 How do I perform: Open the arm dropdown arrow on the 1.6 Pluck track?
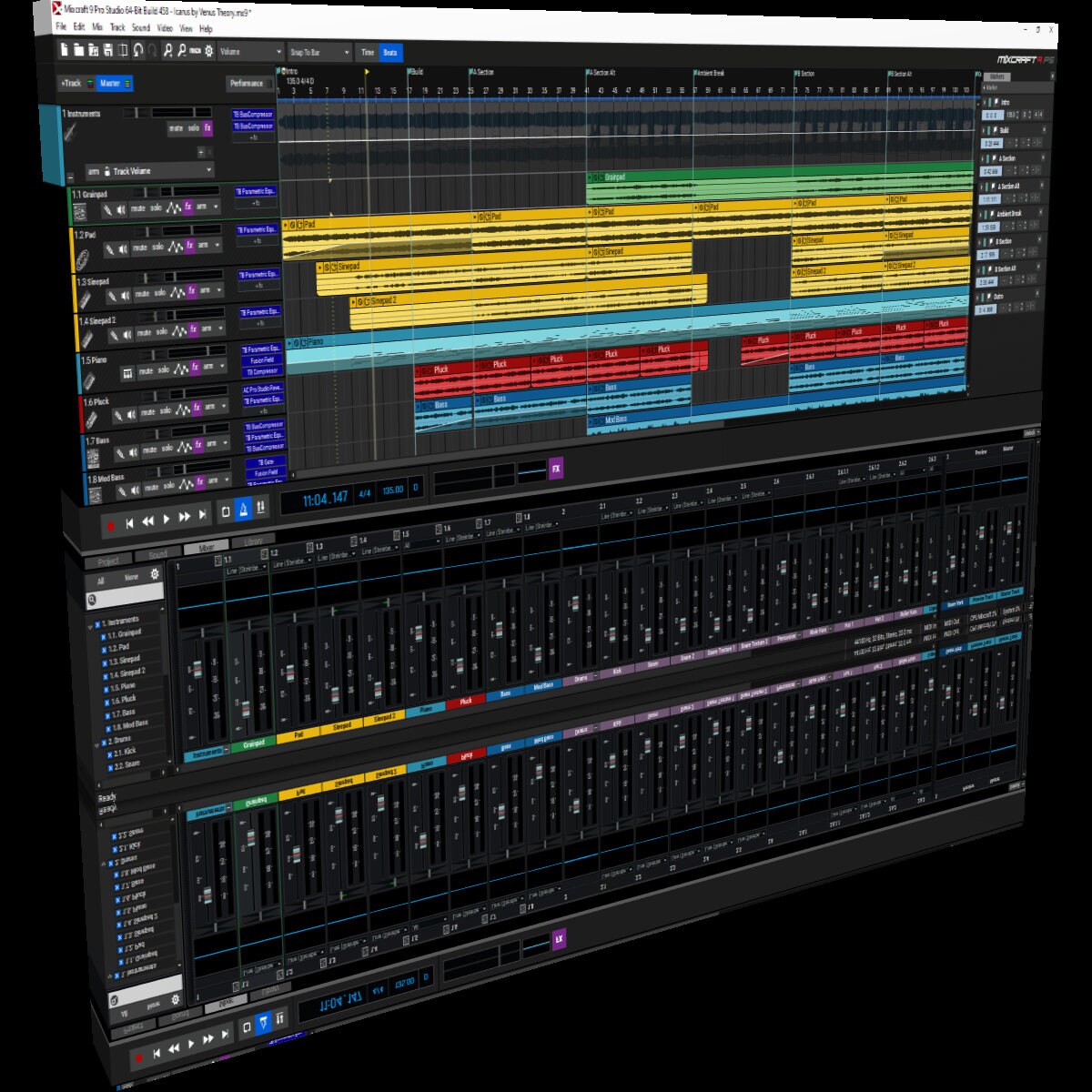[x=223, y=406]
